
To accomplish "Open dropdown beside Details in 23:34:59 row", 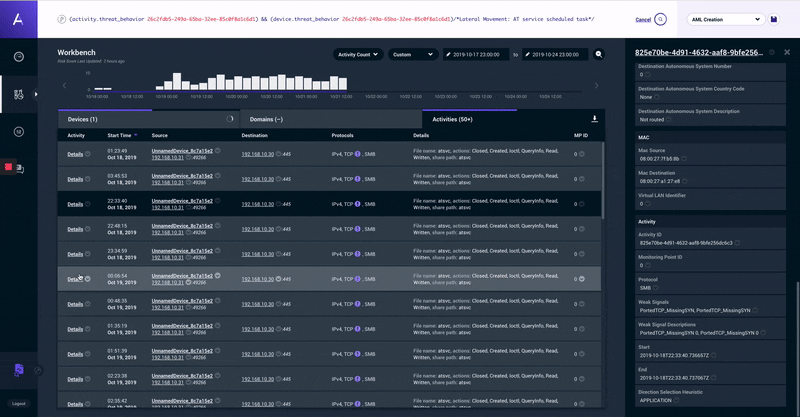I will pyautogui.click(x=88, y=254).
